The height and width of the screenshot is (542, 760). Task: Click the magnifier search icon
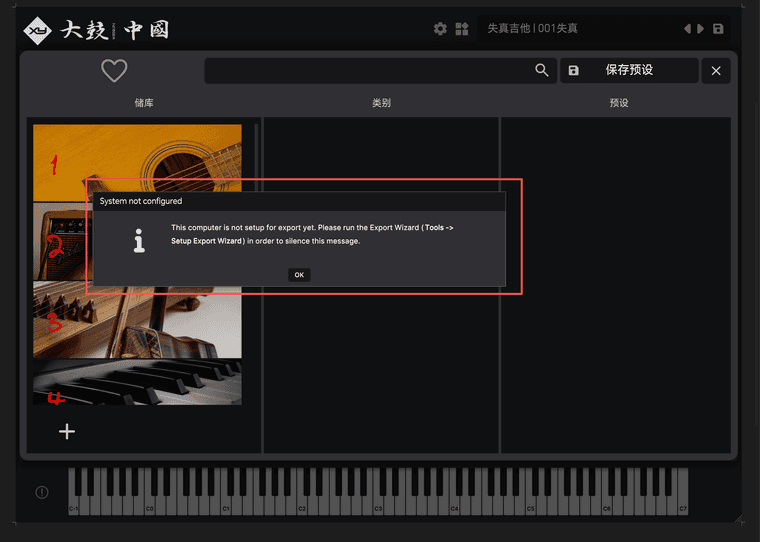click(541, 70)
